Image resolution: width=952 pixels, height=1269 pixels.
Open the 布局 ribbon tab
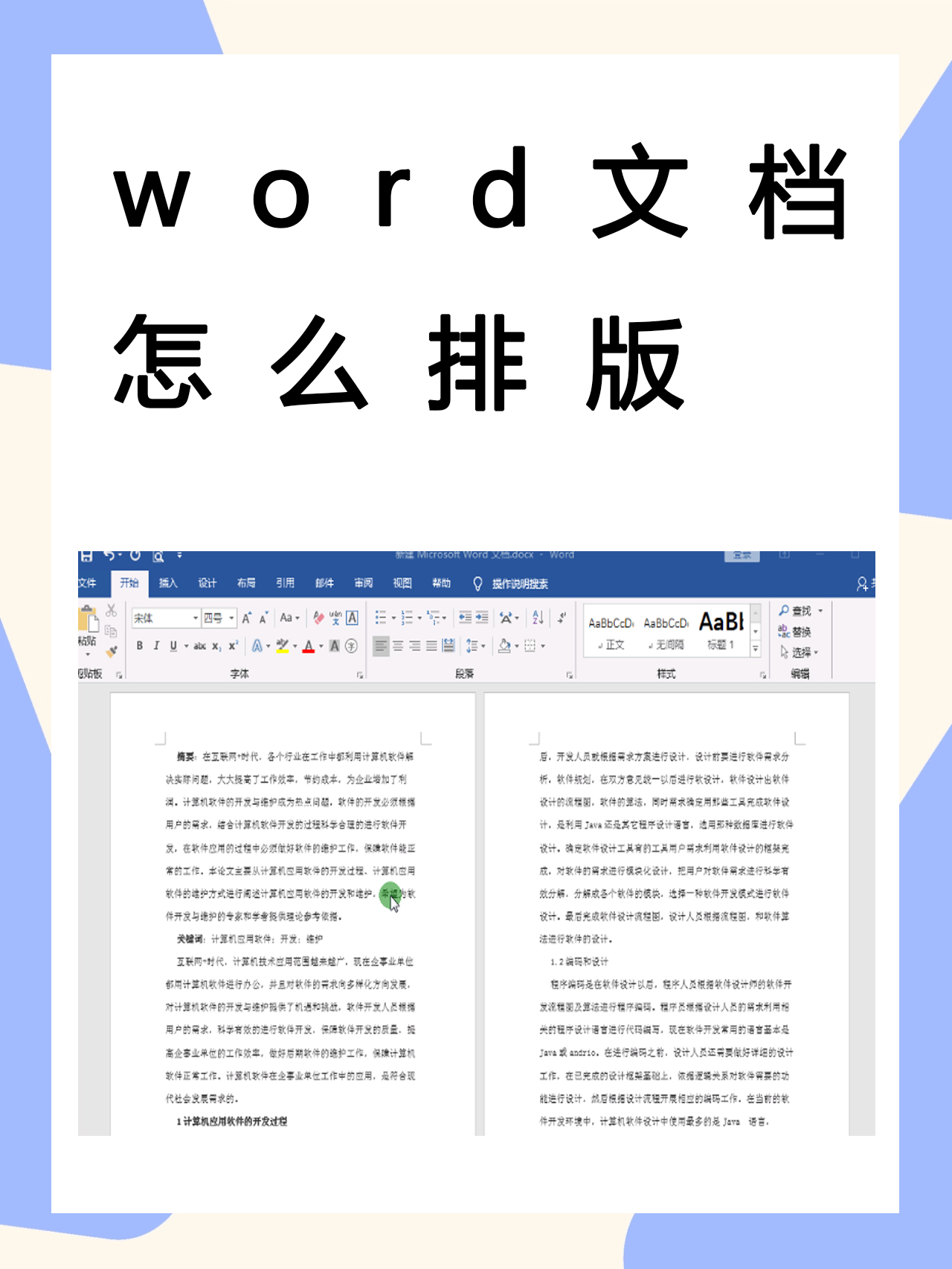pos(246,583)
